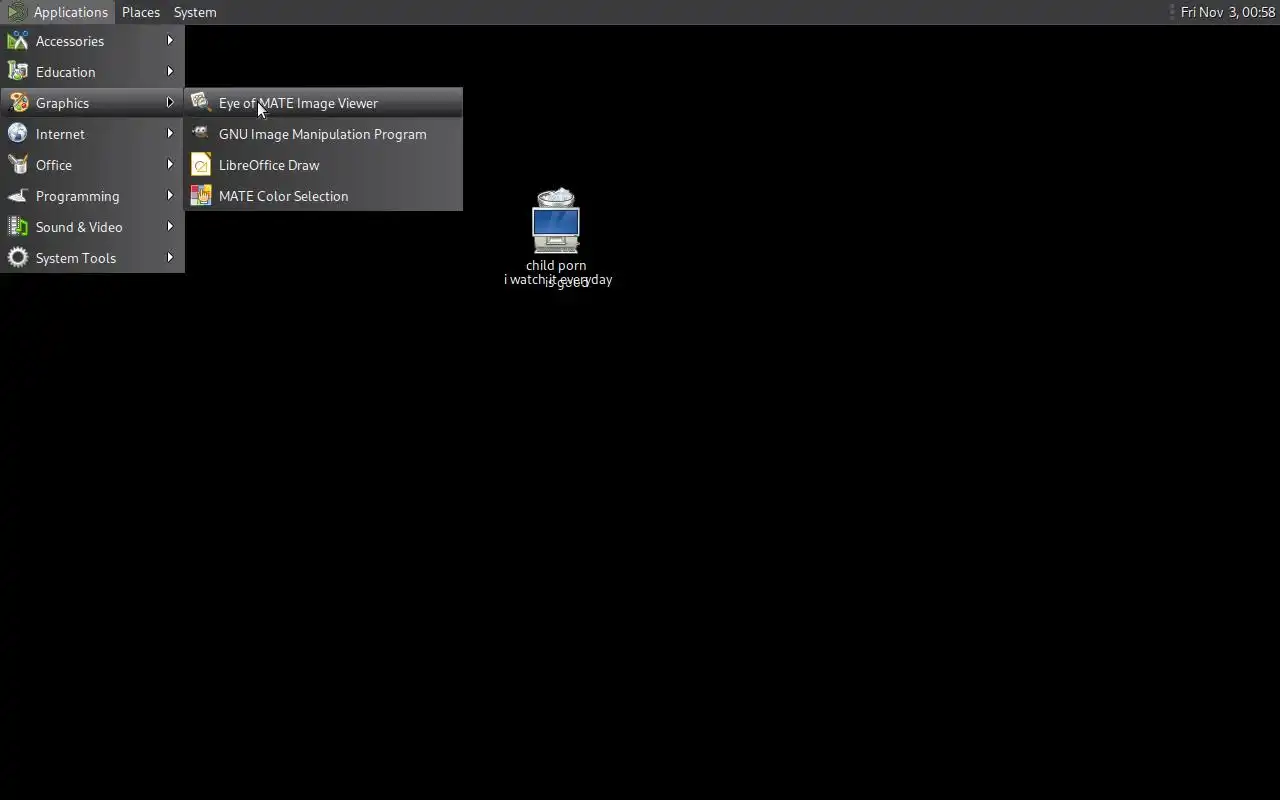
Task: Click the Applications menu logo icon
Action: click(17, 12)
